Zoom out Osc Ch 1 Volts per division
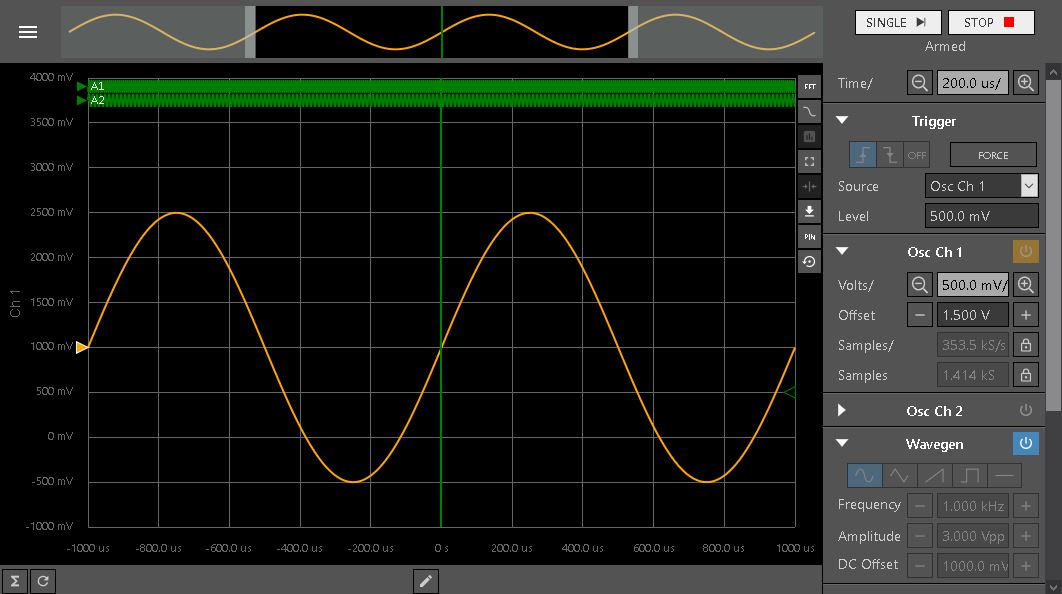This screenshot has width=1062, height=594. (920, 285)
